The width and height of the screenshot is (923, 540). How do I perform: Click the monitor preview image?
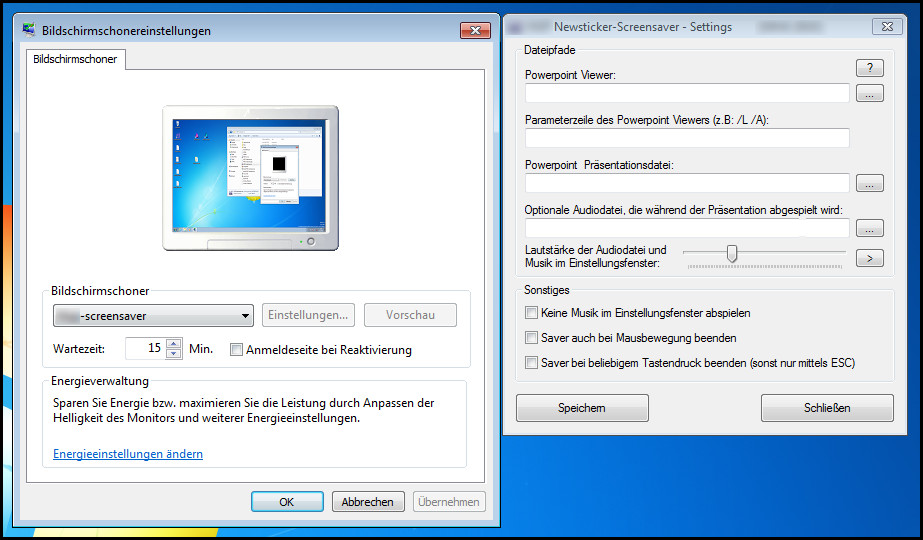pos(251,178)
